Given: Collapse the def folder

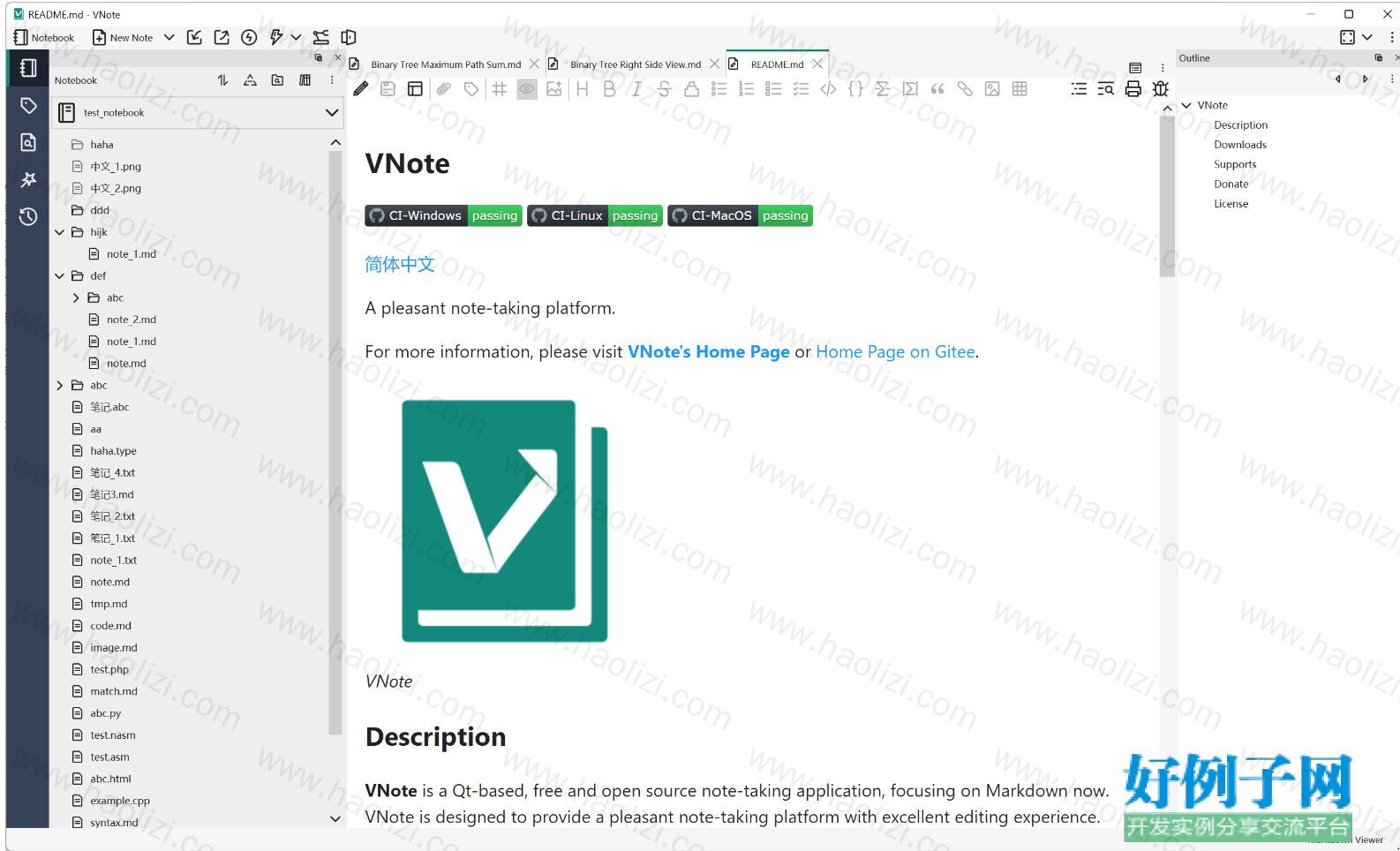Looking at the screenshot, I should tap(60, 276).
